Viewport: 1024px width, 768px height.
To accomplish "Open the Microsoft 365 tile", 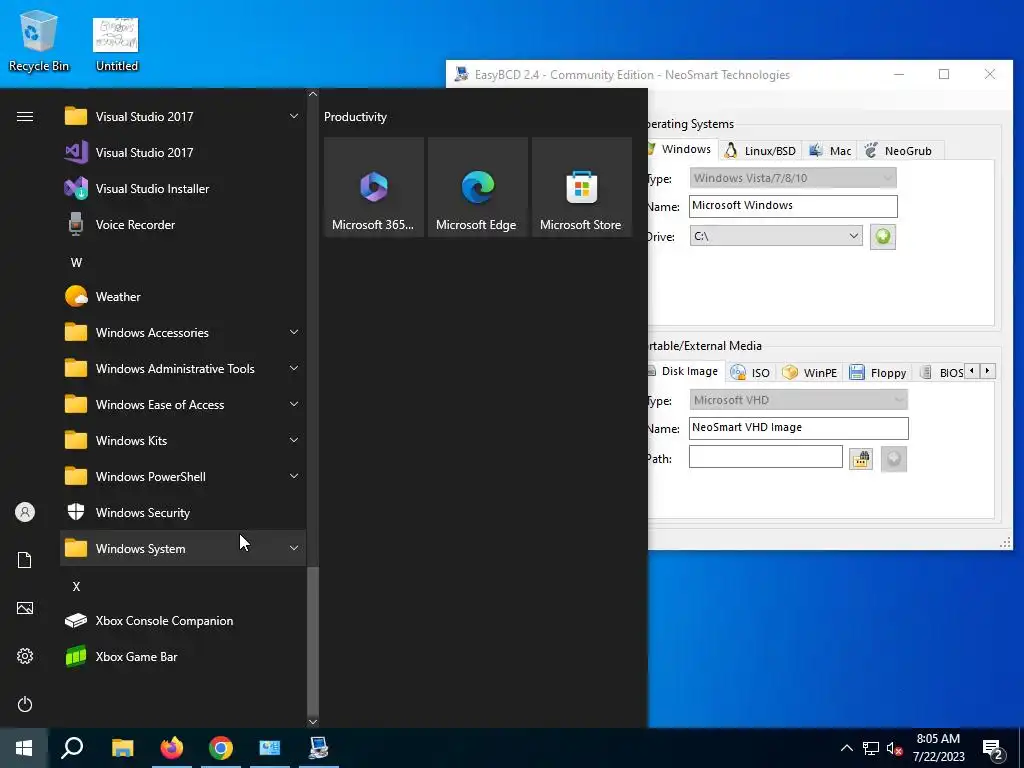I will click(374, 187).
